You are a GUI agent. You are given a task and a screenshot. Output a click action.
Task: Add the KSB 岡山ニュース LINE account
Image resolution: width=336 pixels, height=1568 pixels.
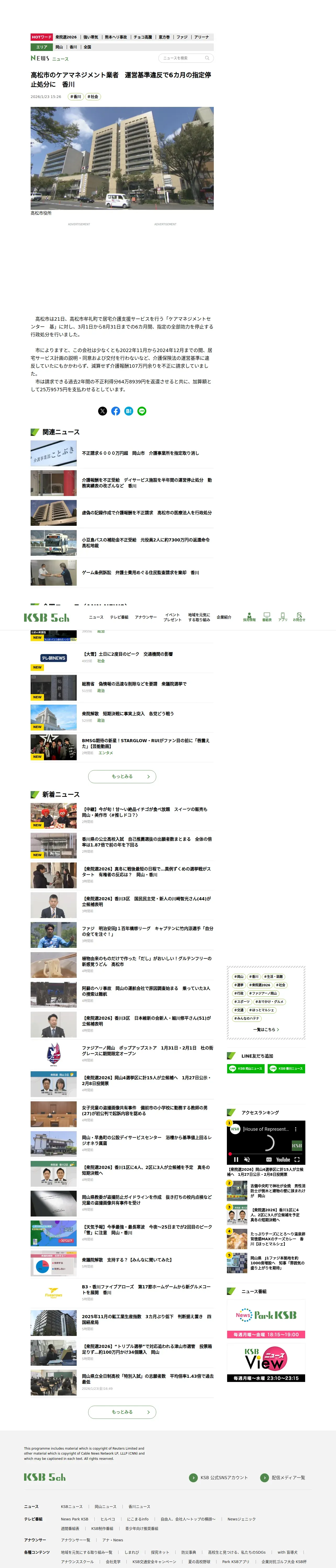click(246, 1068)
